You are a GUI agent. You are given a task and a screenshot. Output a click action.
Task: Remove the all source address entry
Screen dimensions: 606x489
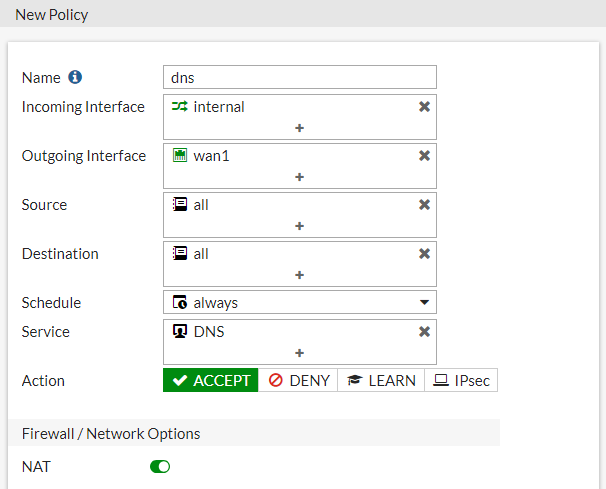(424, 204)
